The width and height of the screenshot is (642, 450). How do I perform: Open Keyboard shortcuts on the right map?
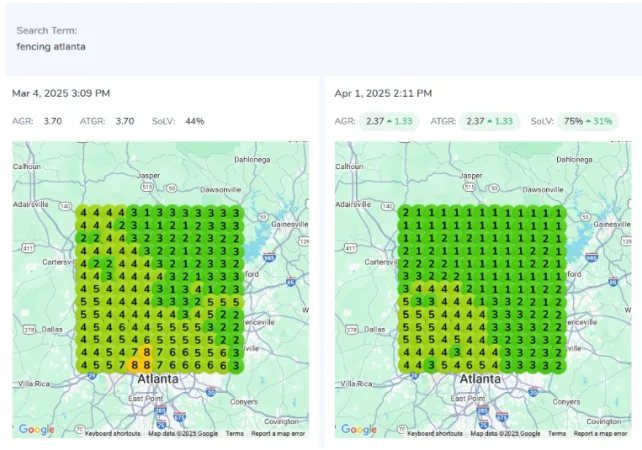[x=435, y=434]
